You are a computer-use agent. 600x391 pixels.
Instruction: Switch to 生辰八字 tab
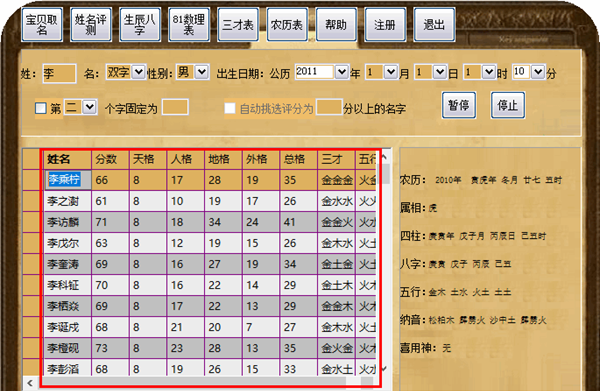pos(140,24)
